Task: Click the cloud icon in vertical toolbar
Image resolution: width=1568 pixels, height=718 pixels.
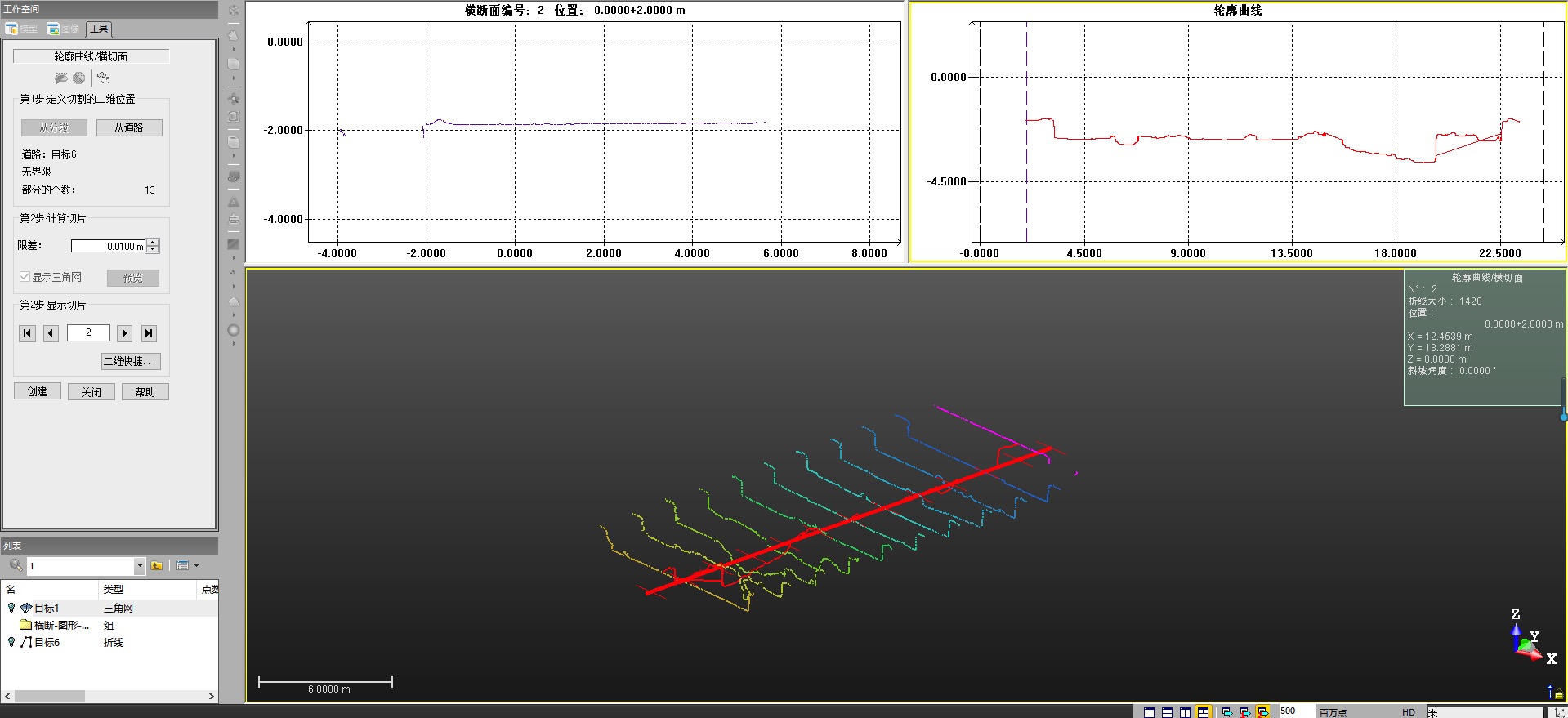Action: (x=234, y=301)
